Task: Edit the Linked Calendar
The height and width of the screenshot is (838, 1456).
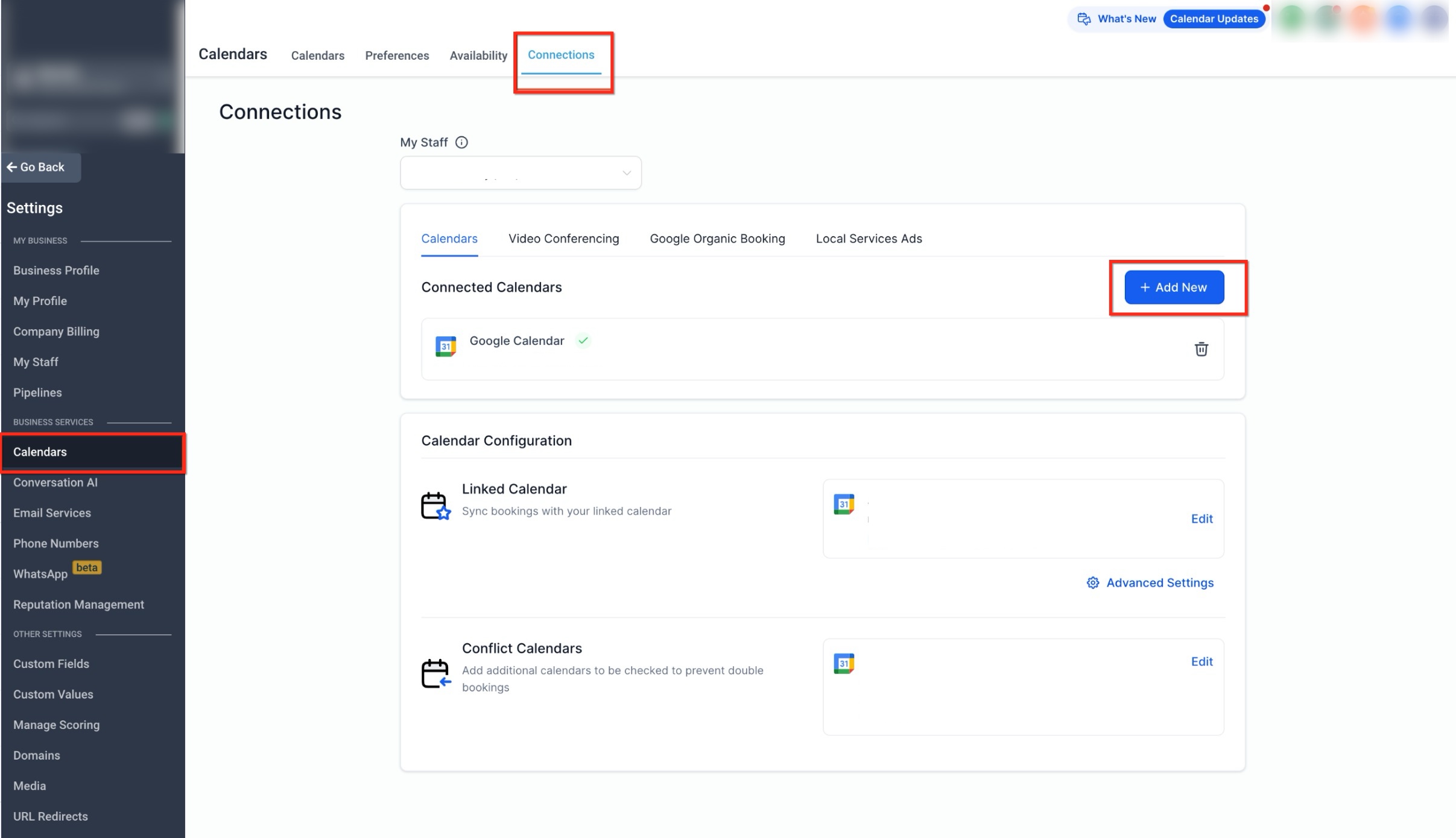Action: pyautogui.click(x=1201, y=519)
